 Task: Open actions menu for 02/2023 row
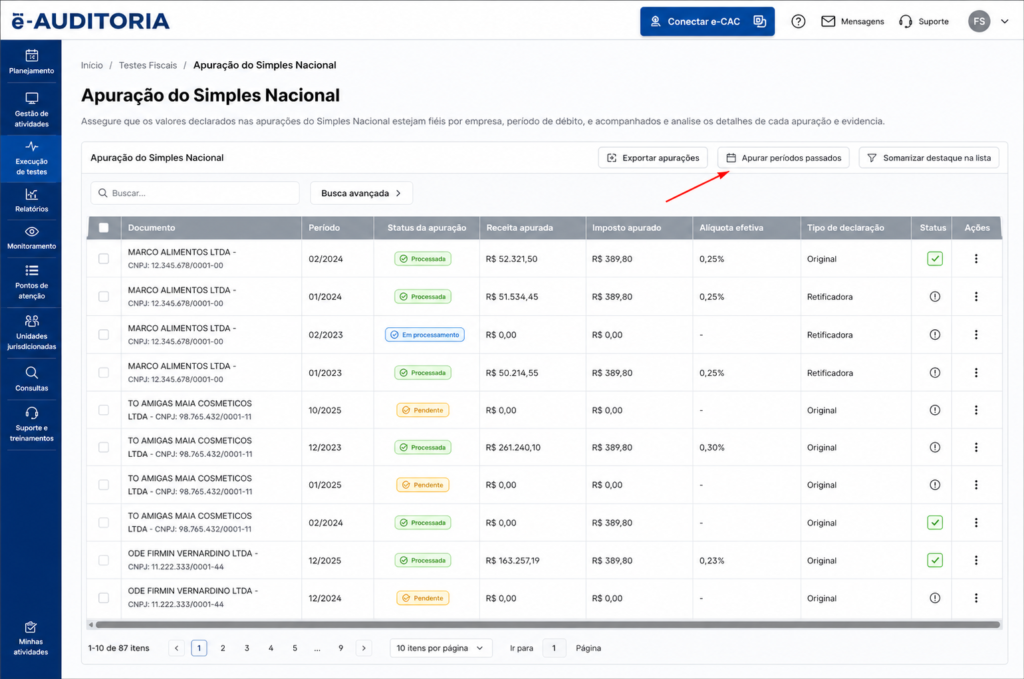point(976,335)
